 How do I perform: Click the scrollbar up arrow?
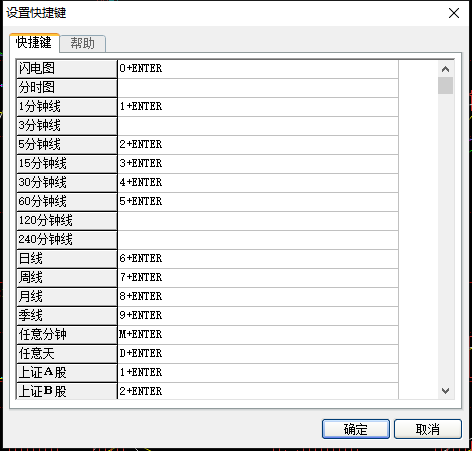tap(445, 69)
